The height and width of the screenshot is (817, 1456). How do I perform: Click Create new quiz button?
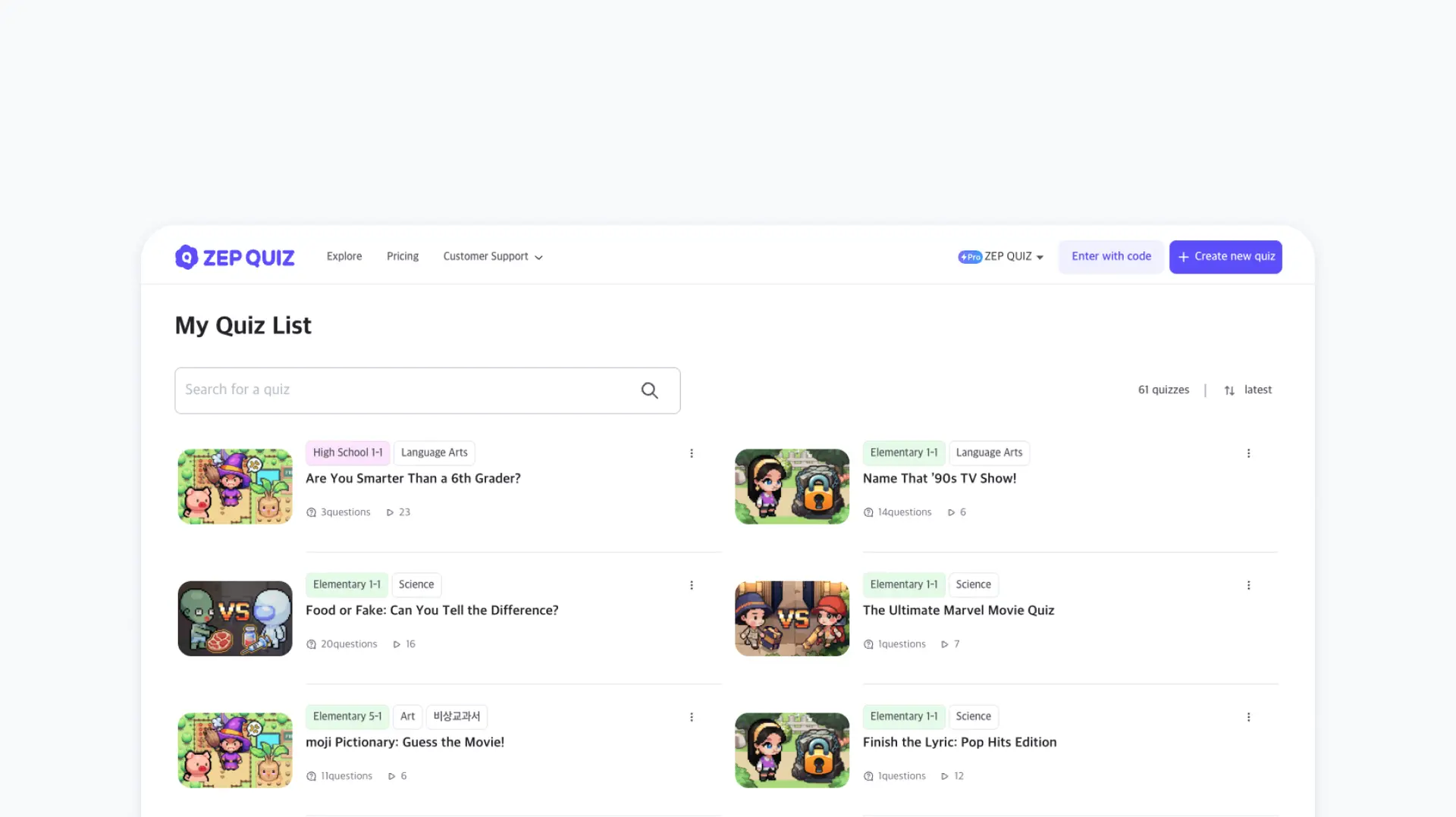1225,257
